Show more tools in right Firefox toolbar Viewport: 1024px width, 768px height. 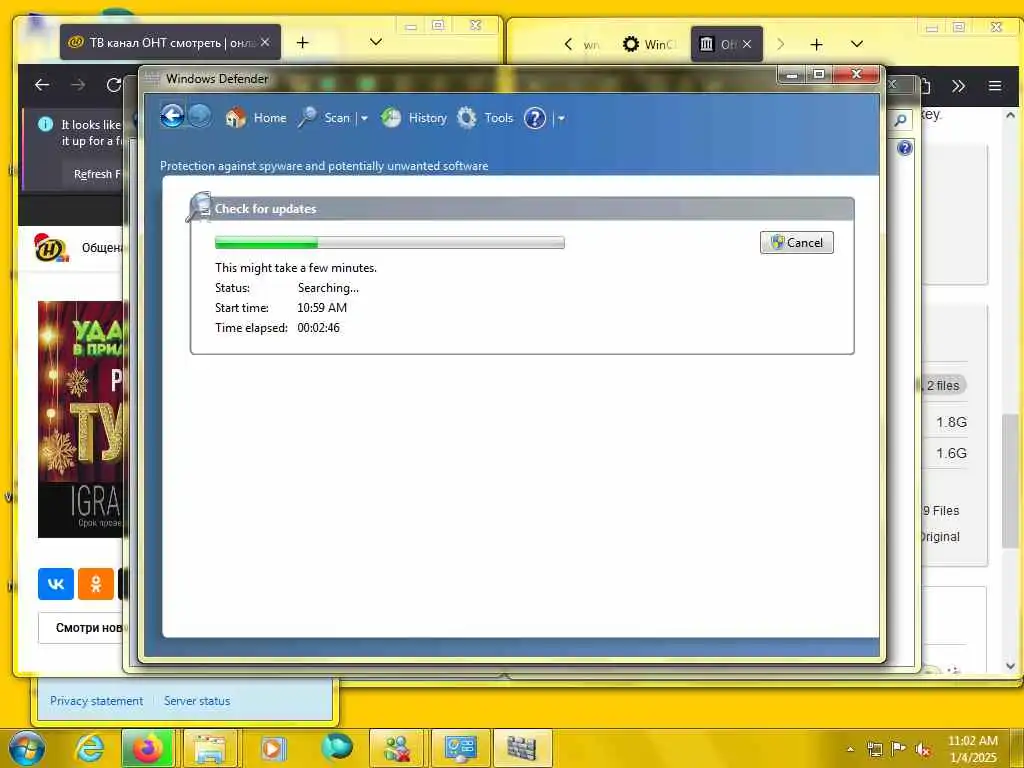tap(958, 86)
